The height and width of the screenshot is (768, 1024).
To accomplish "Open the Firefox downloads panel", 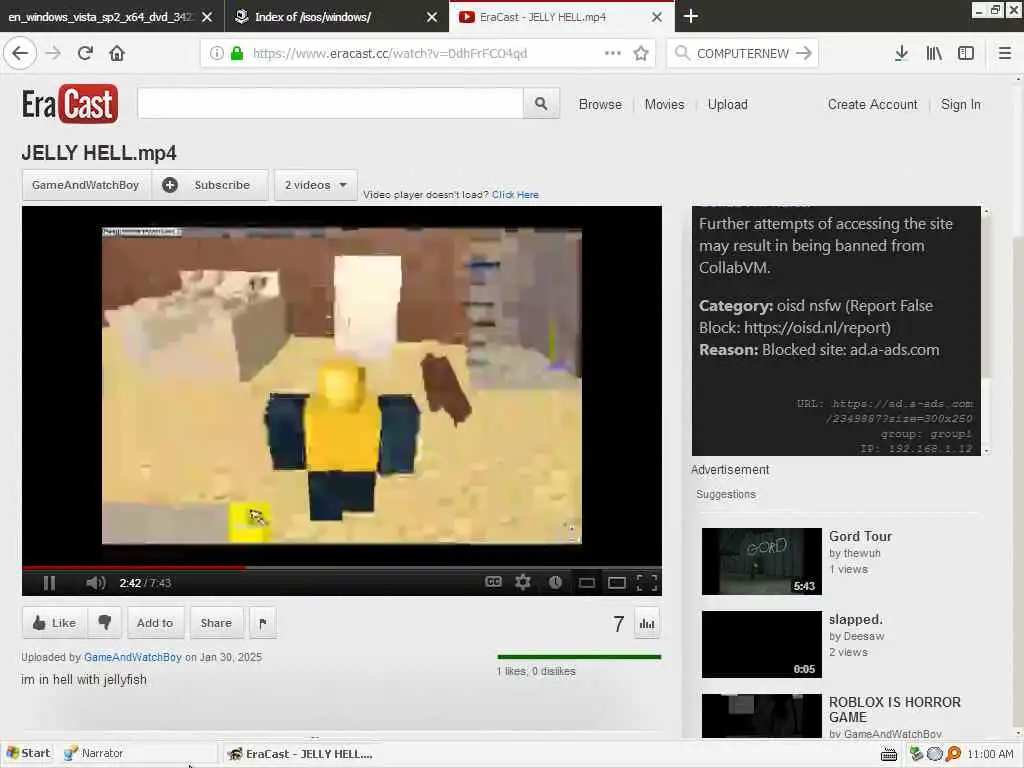I will click(901, 53).
